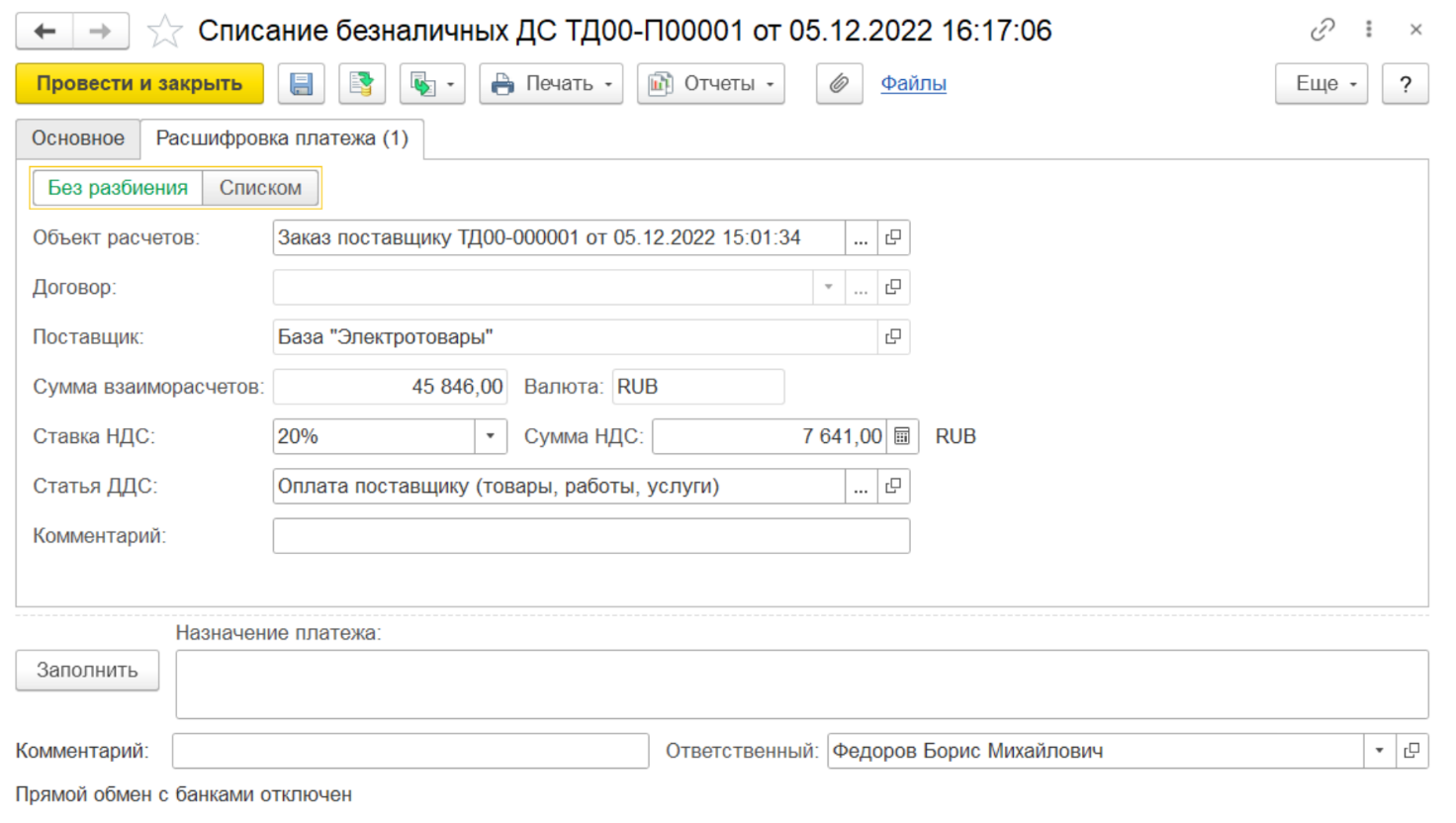Image resolution: width=1456 pixels, height=823 pixels.
Task: Click the 'Провести и закрыть' button
Action: point(139,84)
